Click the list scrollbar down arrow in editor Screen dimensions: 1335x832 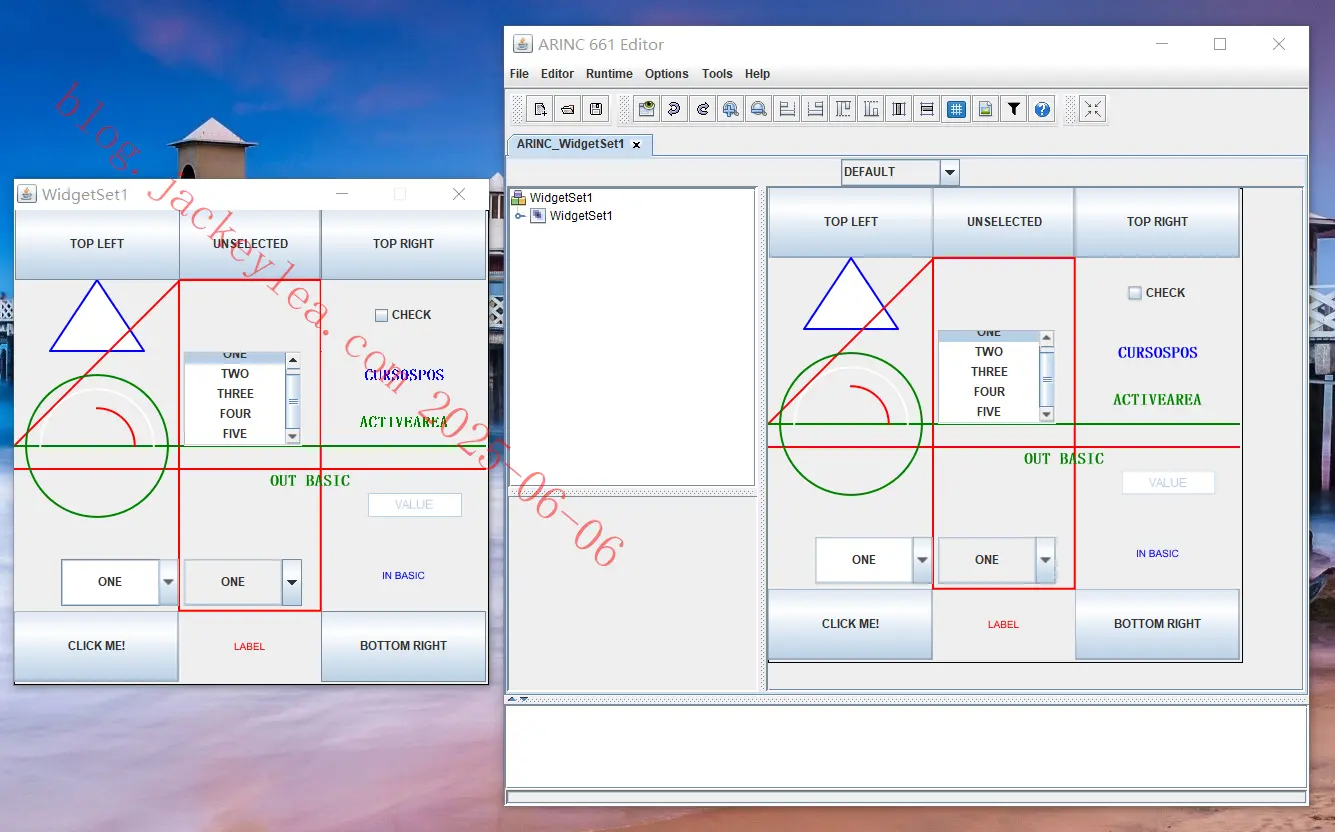(1047, 414)
